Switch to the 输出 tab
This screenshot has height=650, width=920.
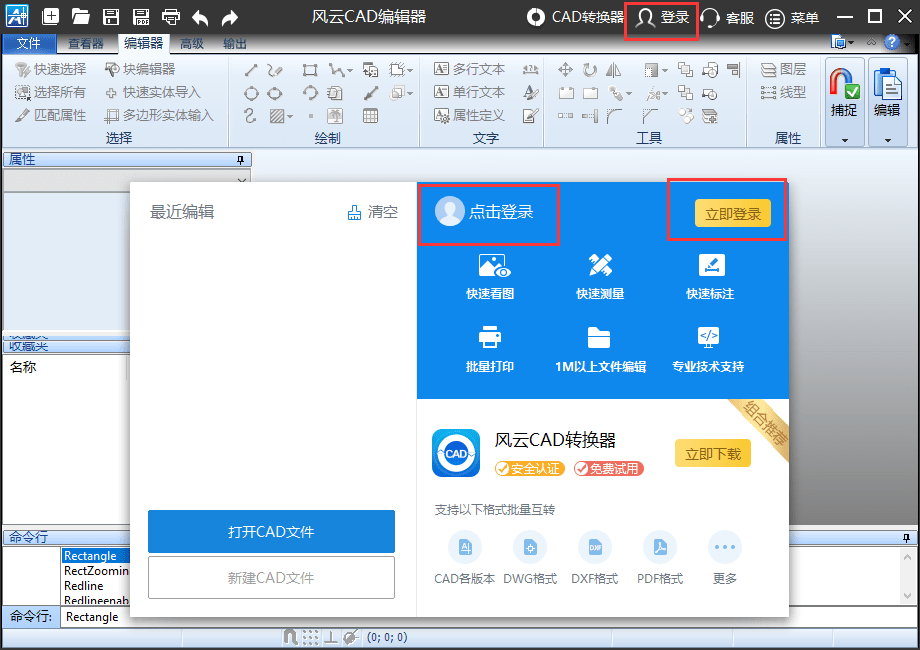pos(235,43)
